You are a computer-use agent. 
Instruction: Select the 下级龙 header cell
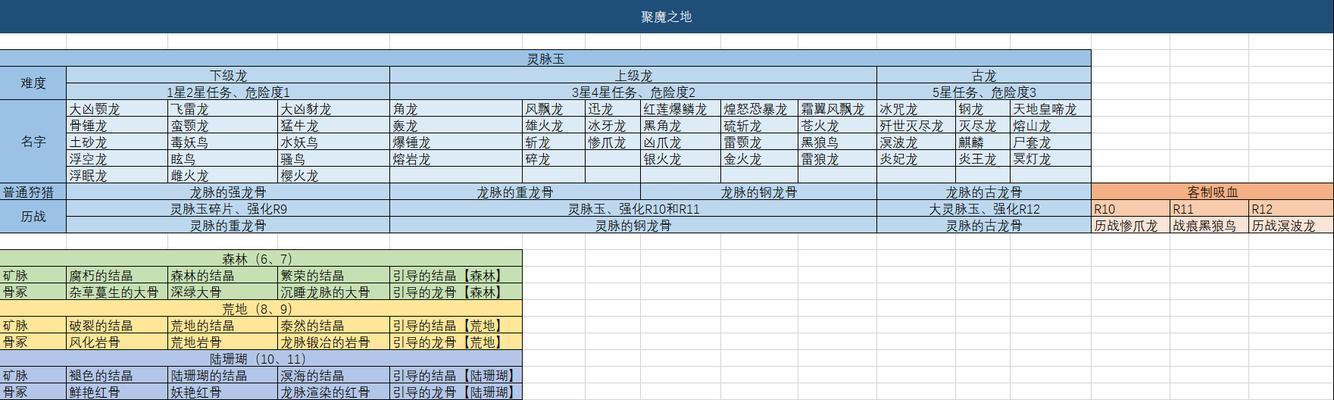coord(228,75)
